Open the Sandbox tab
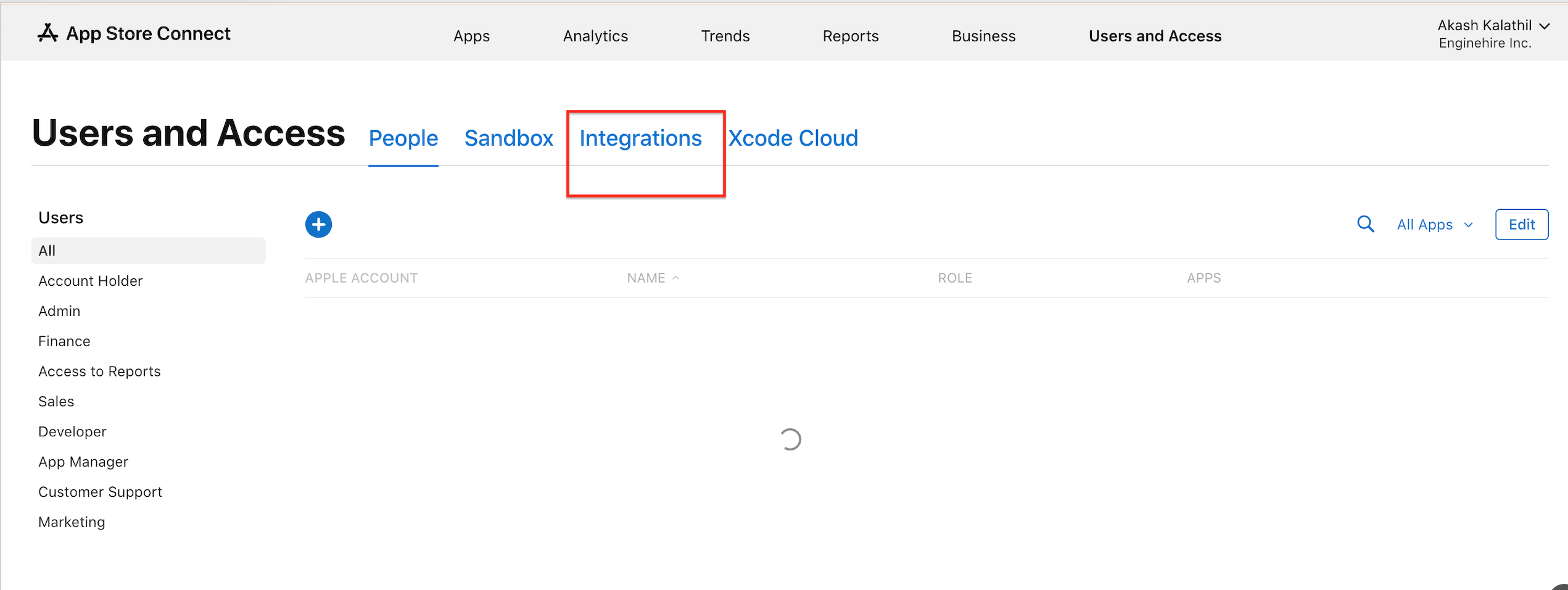The image size is (1568, 590). click(509, 138)
